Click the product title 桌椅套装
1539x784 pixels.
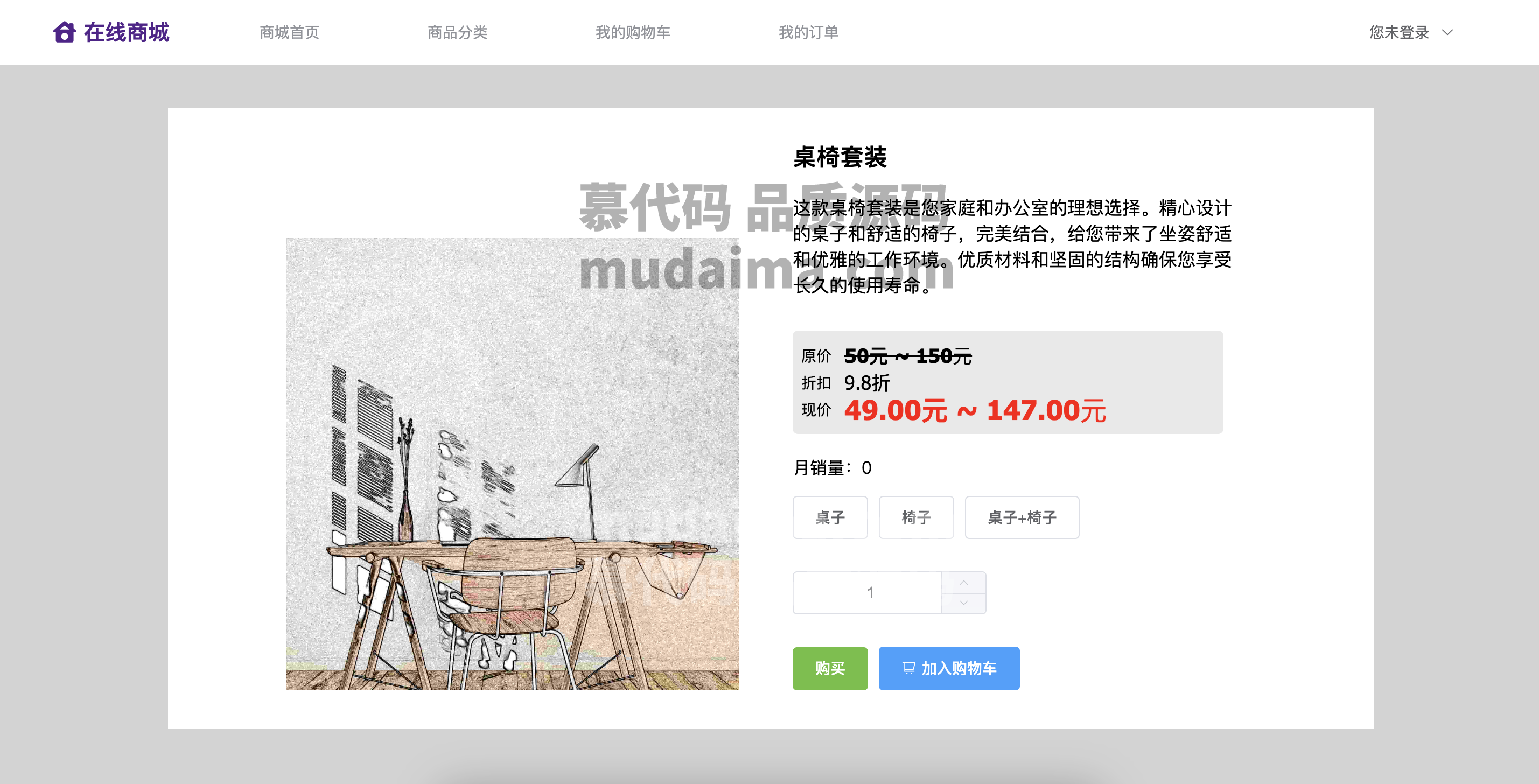point(840,157)
